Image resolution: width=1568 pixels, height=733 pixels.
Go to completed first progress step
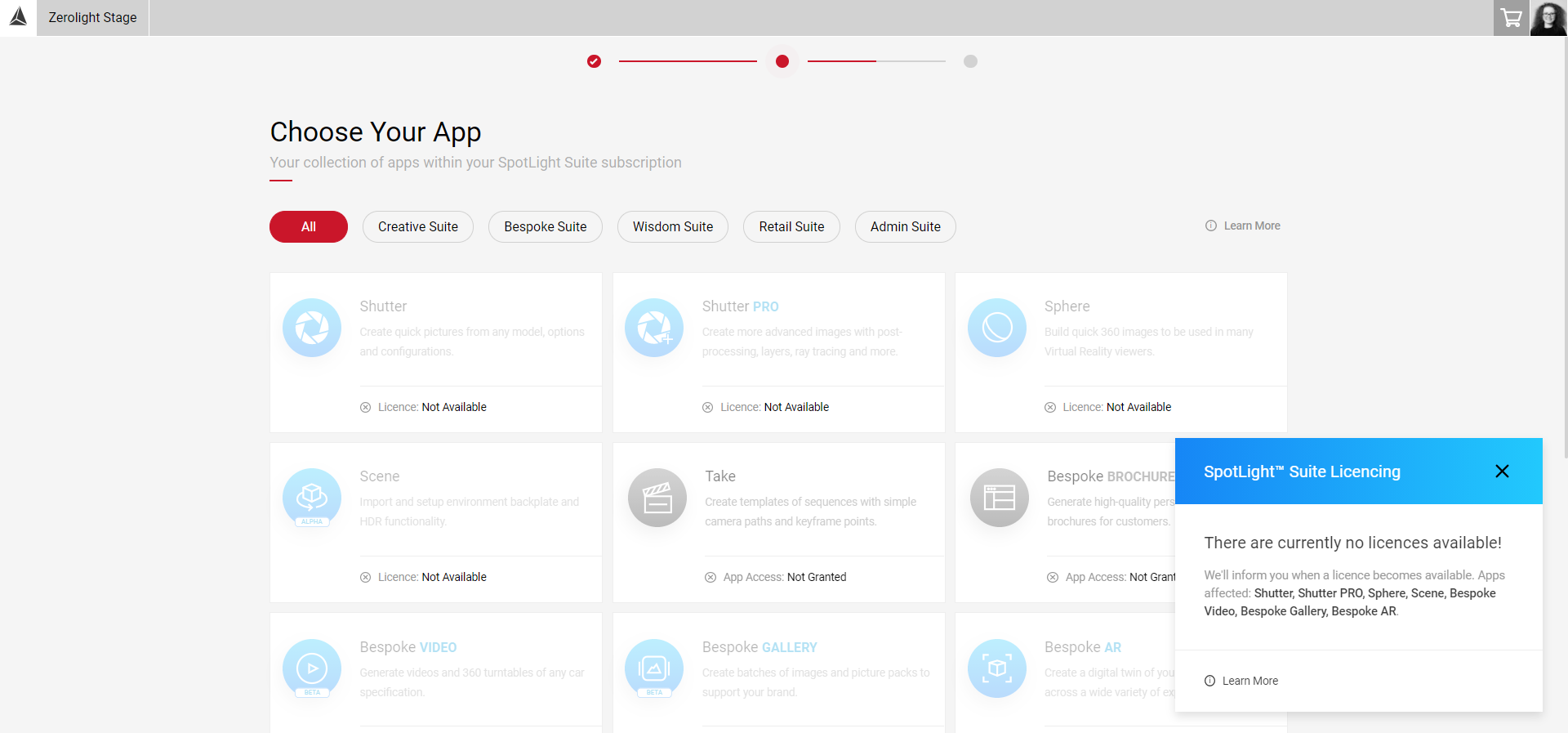594,61
